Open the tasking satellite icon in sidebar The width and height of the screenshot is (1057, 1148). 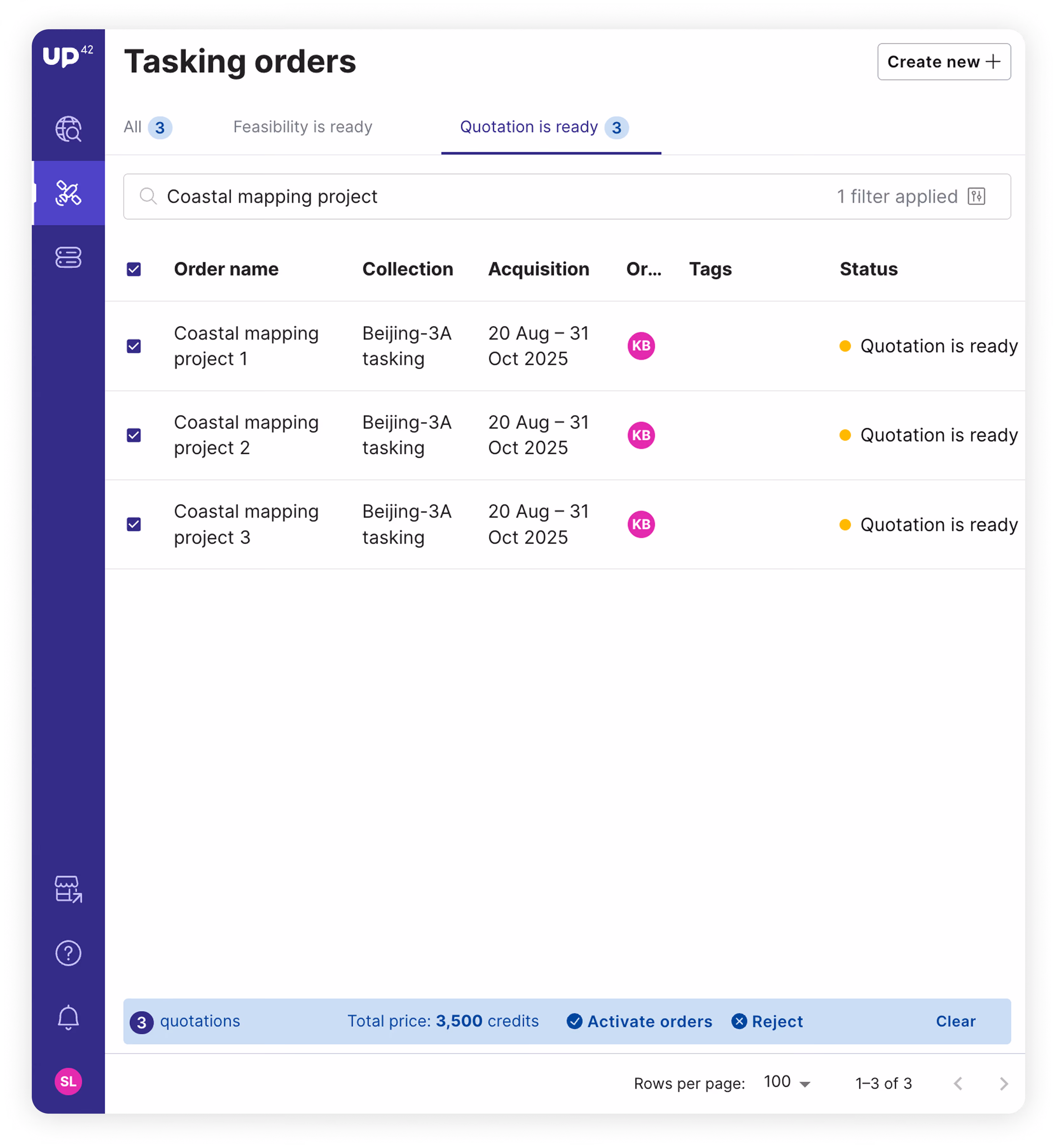(x=68, y=193)
